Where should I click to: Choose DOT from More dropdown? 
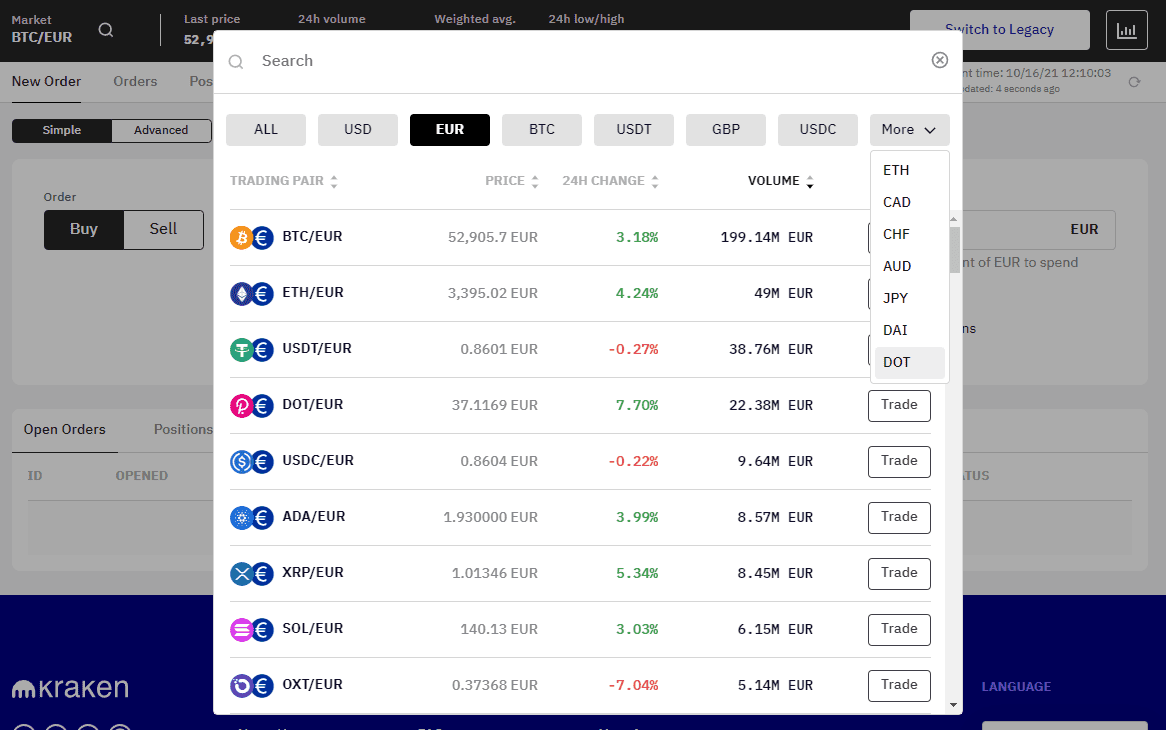coord(909,363)
